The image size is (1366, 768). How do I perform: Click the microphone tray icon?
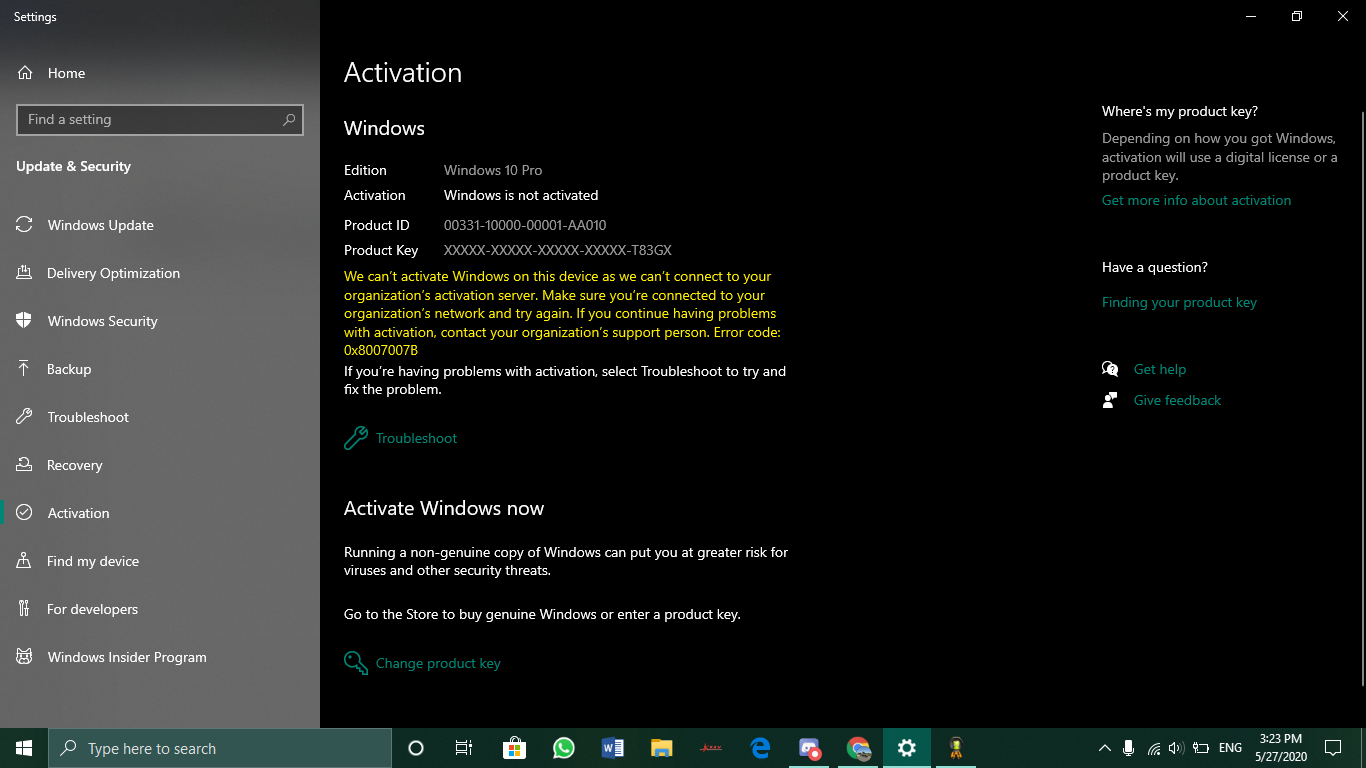point(1128,748)
